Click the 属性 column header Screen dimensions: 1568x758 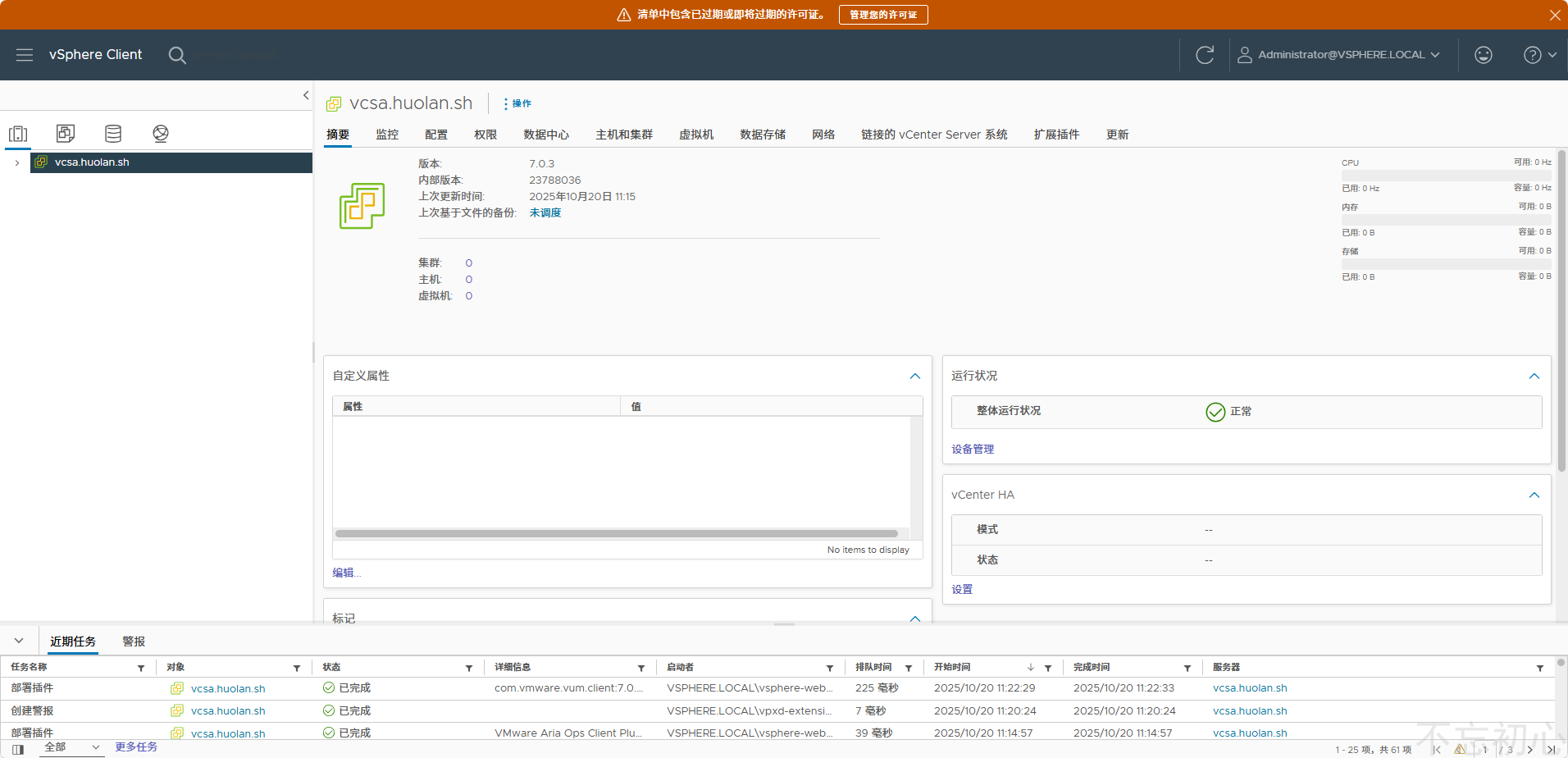click(x=476, y=407)
